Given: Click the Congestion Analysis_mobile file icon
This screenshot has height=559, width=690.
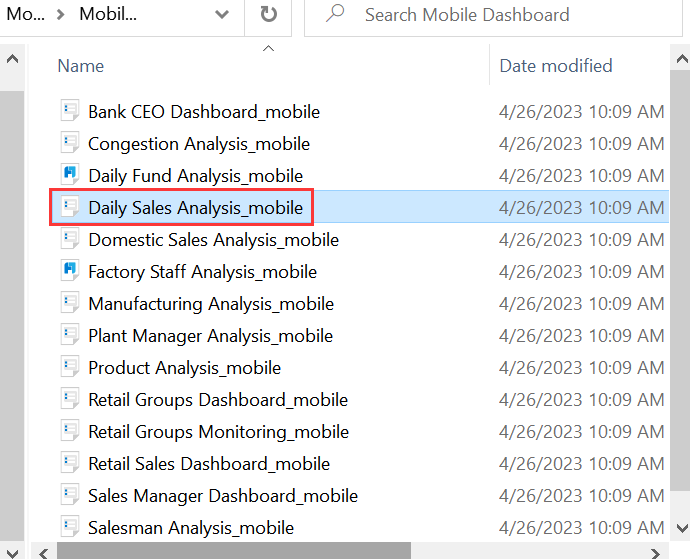Looking at the screenshot, I should [70, 143].
